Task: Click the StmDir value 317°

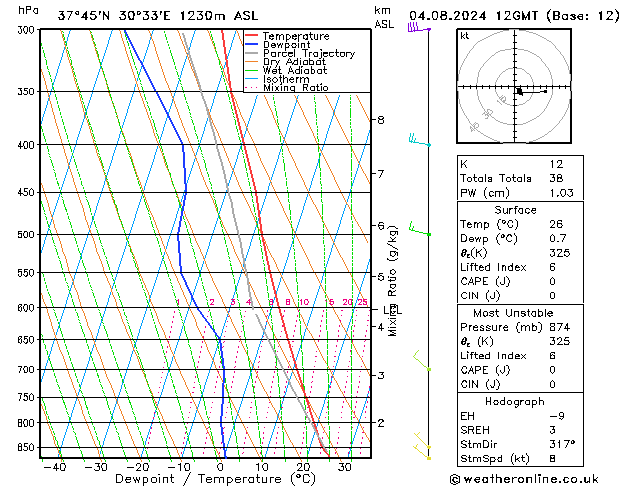Action: point(562,444)
